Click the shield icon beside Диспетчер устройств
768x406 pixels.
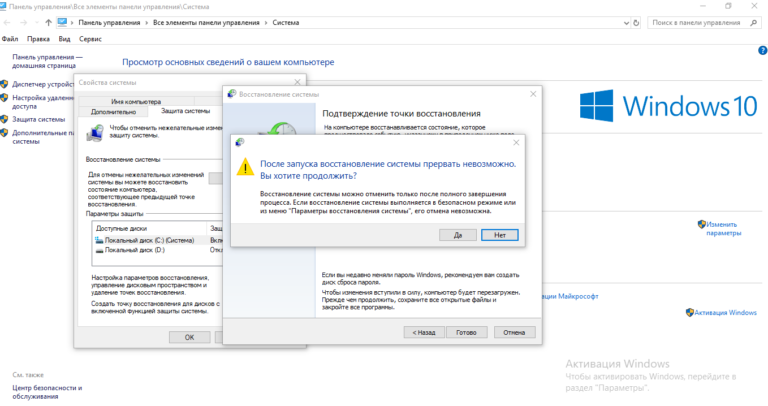coord(6,84)
